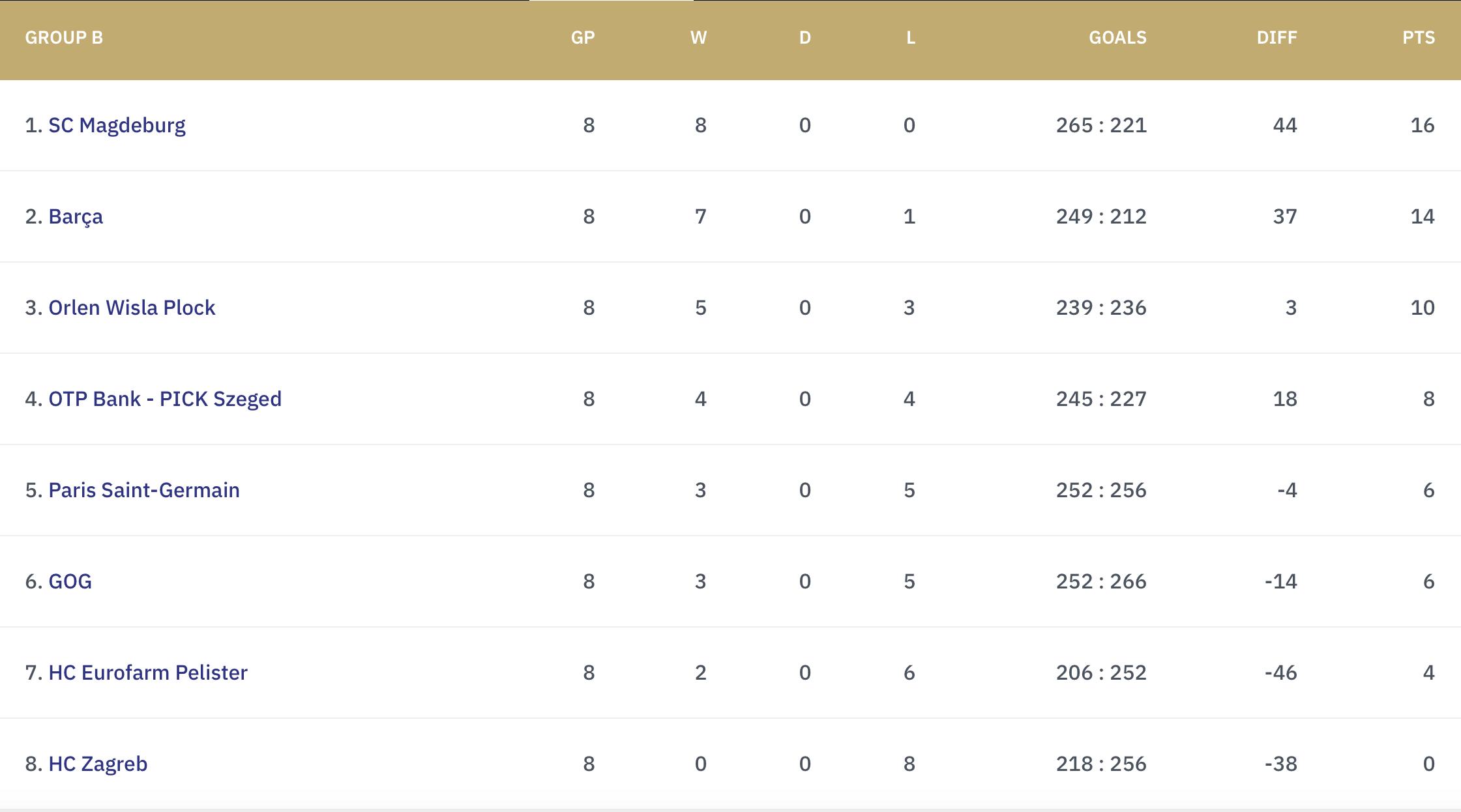Click the W column header

point(698,38)
